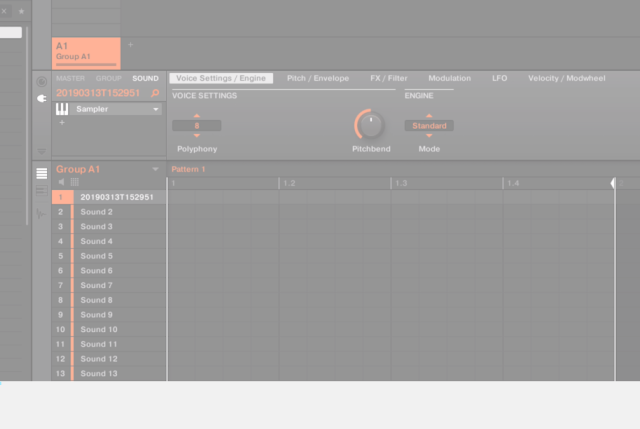Screen dimensions: 640x429
Task: Add a plug-in slot below Sampler
Action: [62, 122]
